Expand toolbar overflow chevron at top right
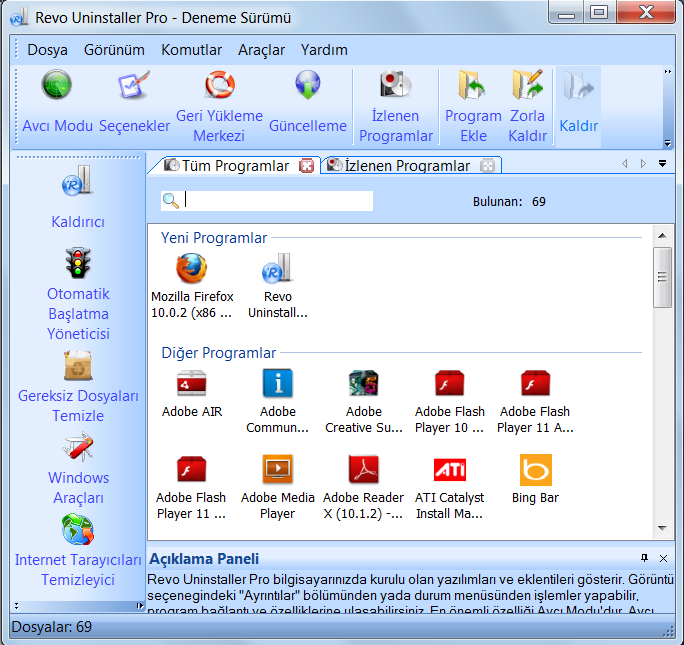 (x=667, y=72)
